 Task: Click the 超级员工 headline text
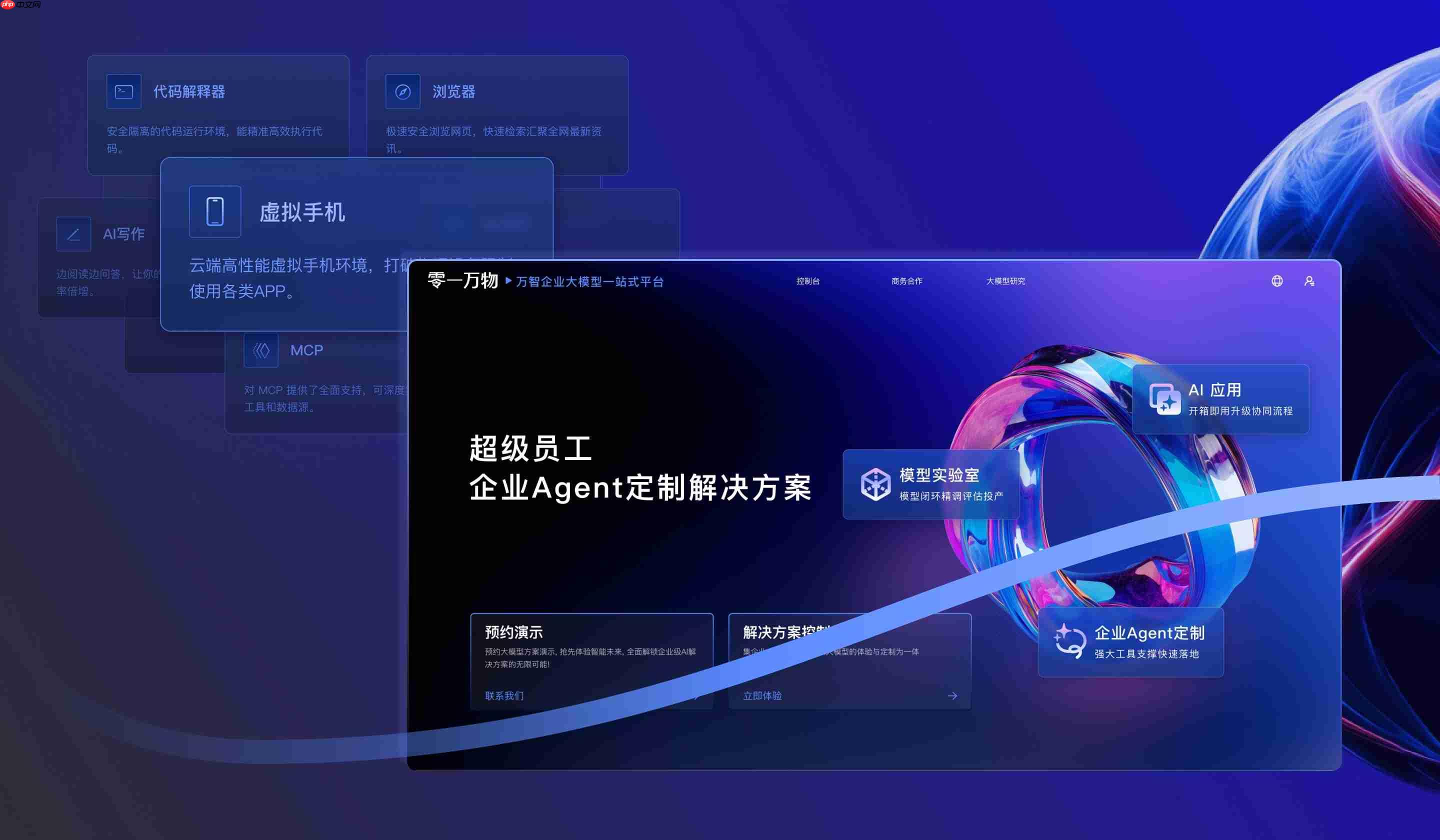530,449
